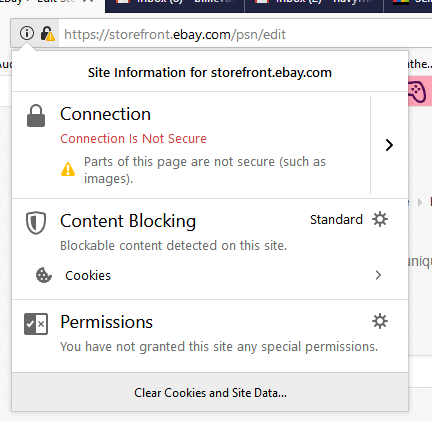Screen dimensions: 432x421
Task: Click the Cookies icon
Action: (44, 275)
